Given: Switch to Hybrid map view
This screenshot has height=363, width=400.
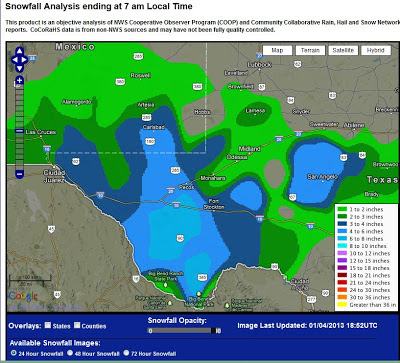Looking at the screenshot, I should [x=376, y=50].
